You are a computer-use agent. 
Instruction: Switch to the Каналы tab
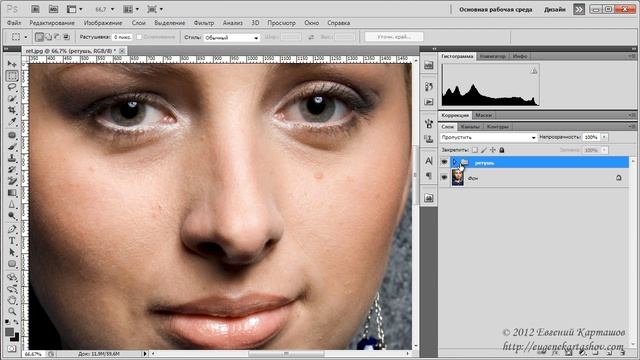(x=470, y=127)
